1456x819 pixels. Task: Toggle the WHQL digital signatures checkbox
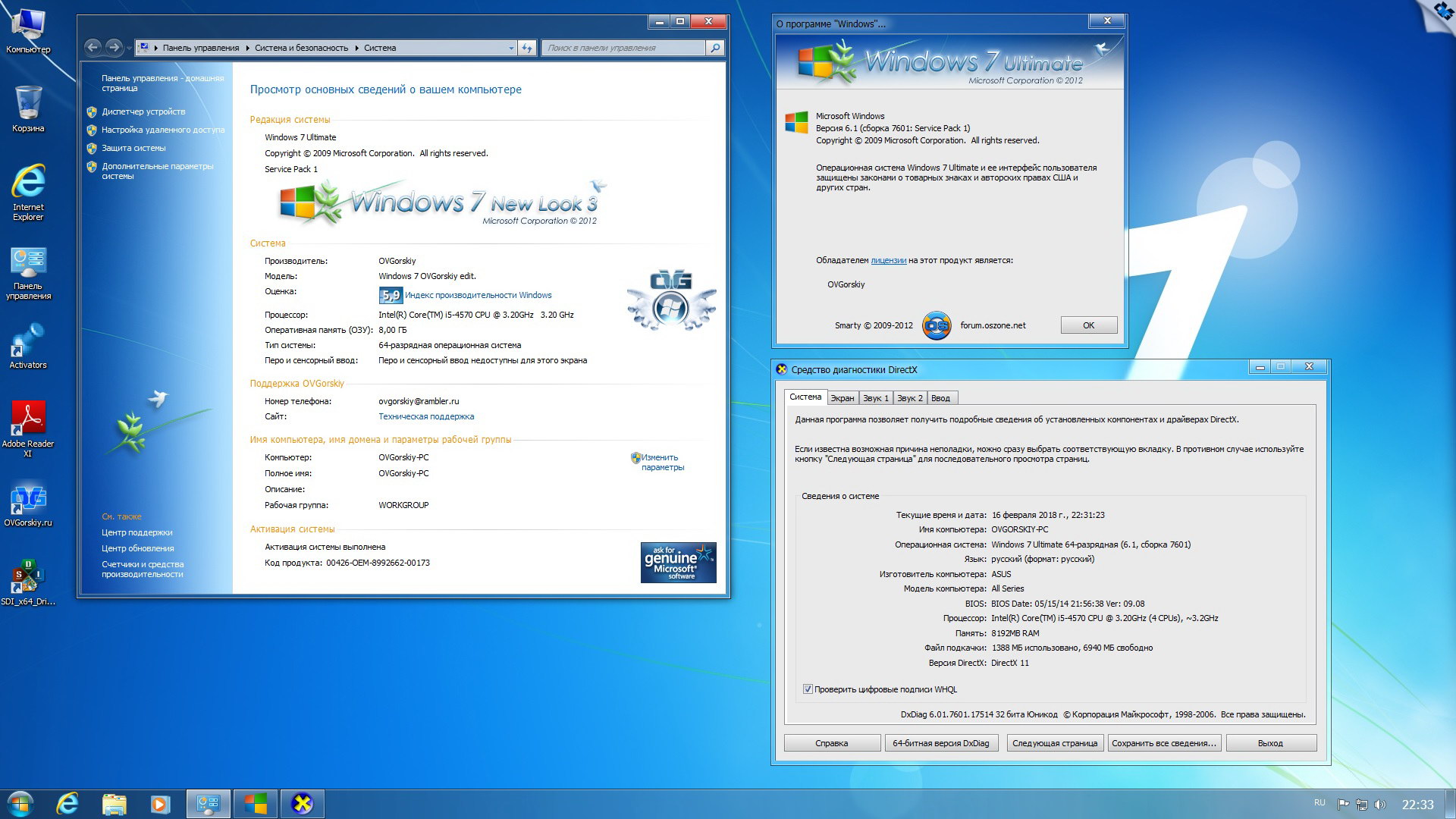tap(808, 689)
